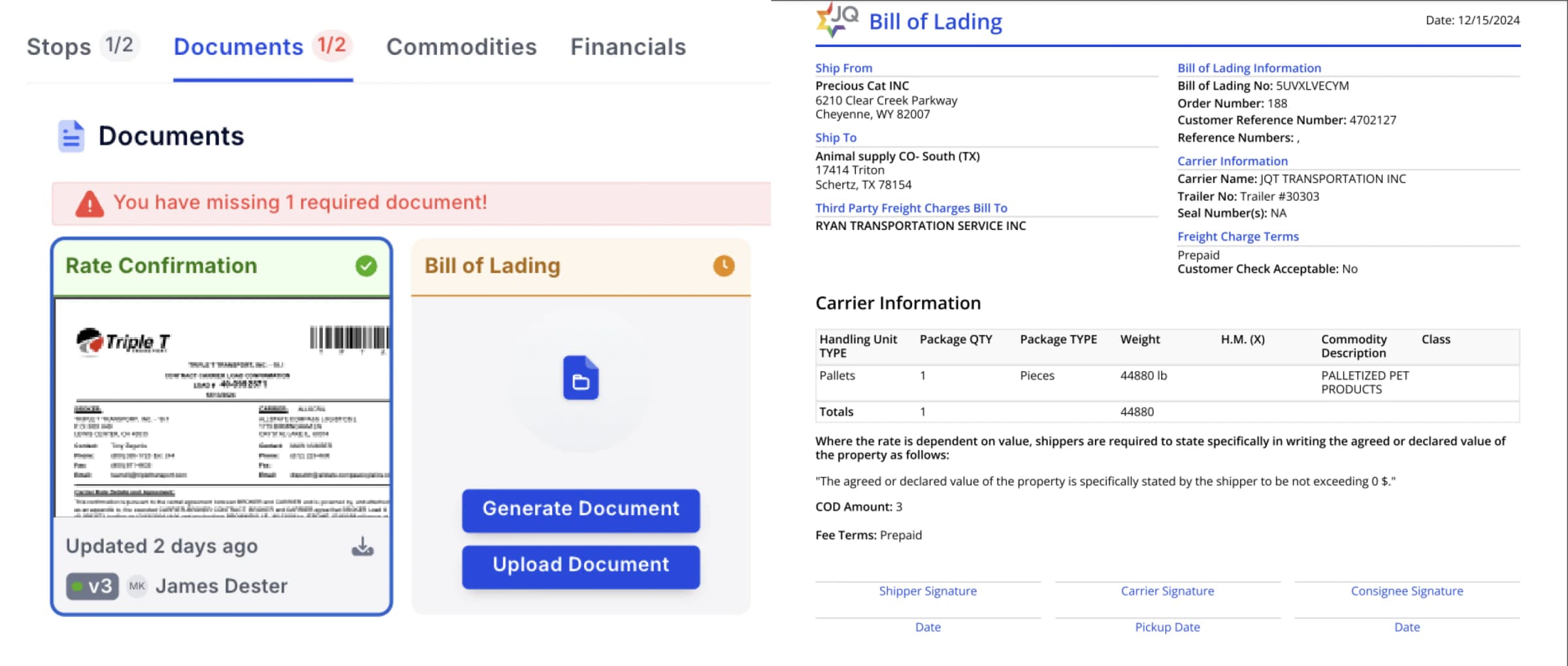
Task: Click the Pickup Date label
Action: pos(1168,627)
